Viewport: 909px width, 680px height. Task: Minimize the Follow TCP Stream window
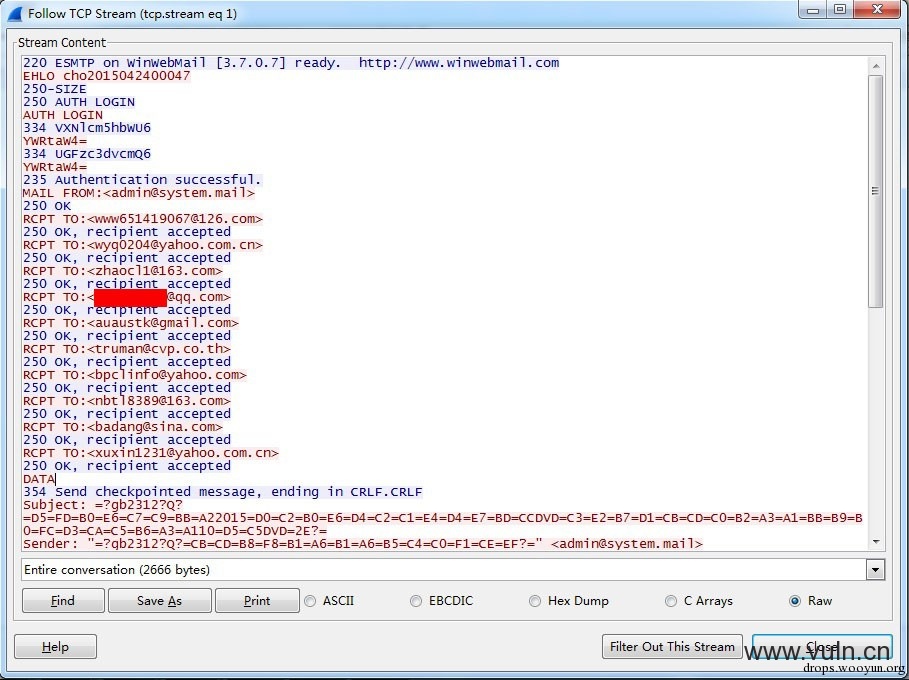811,10
